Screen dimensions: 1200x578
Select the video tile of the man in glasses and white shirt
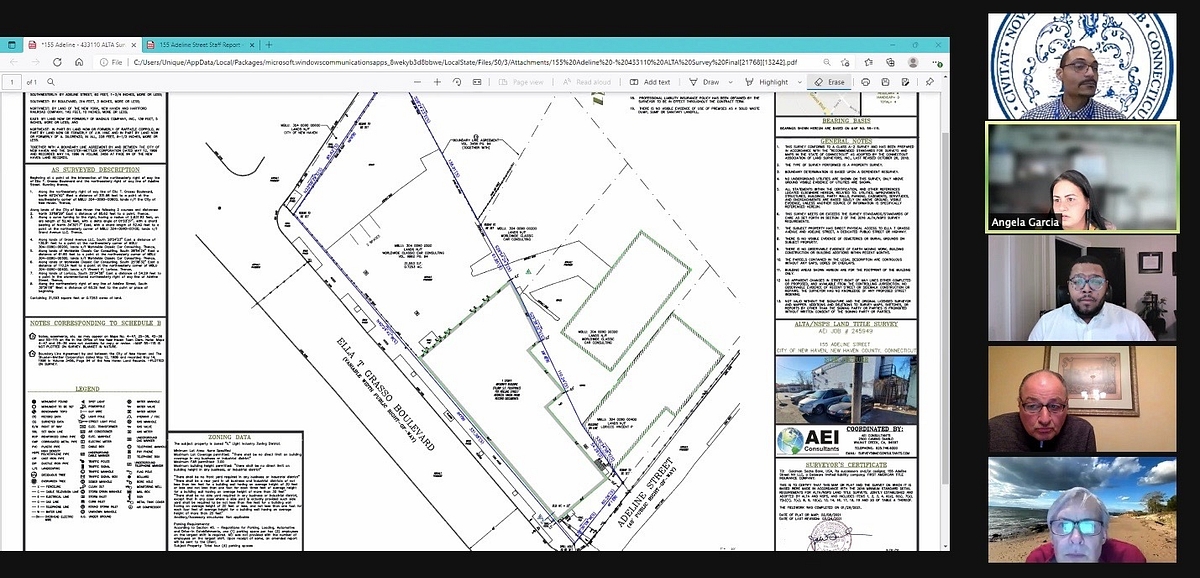coord(1082,288)
